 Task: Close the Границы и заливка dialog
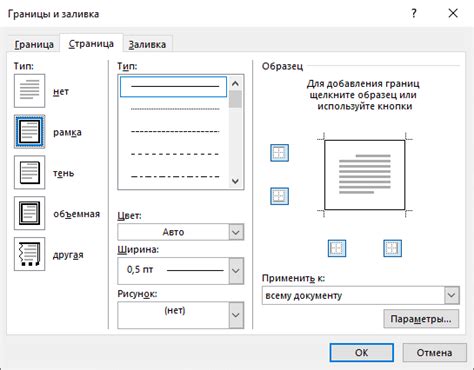(453, 13)
